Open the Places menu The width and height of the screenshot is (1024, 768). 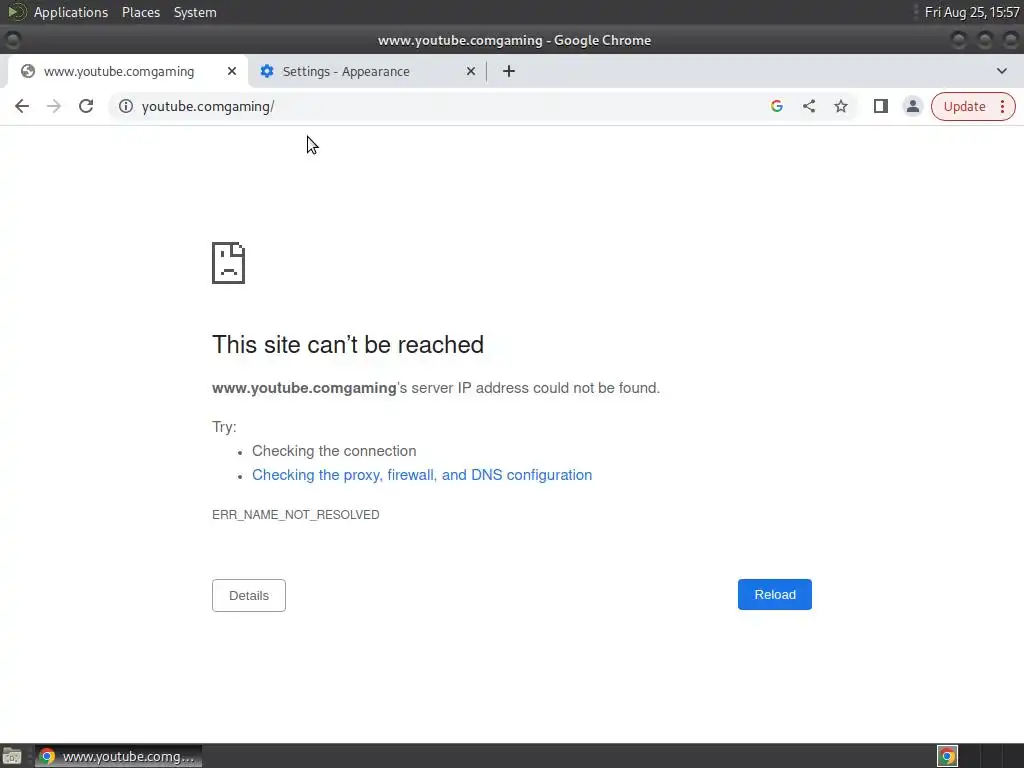pos(141,12)
